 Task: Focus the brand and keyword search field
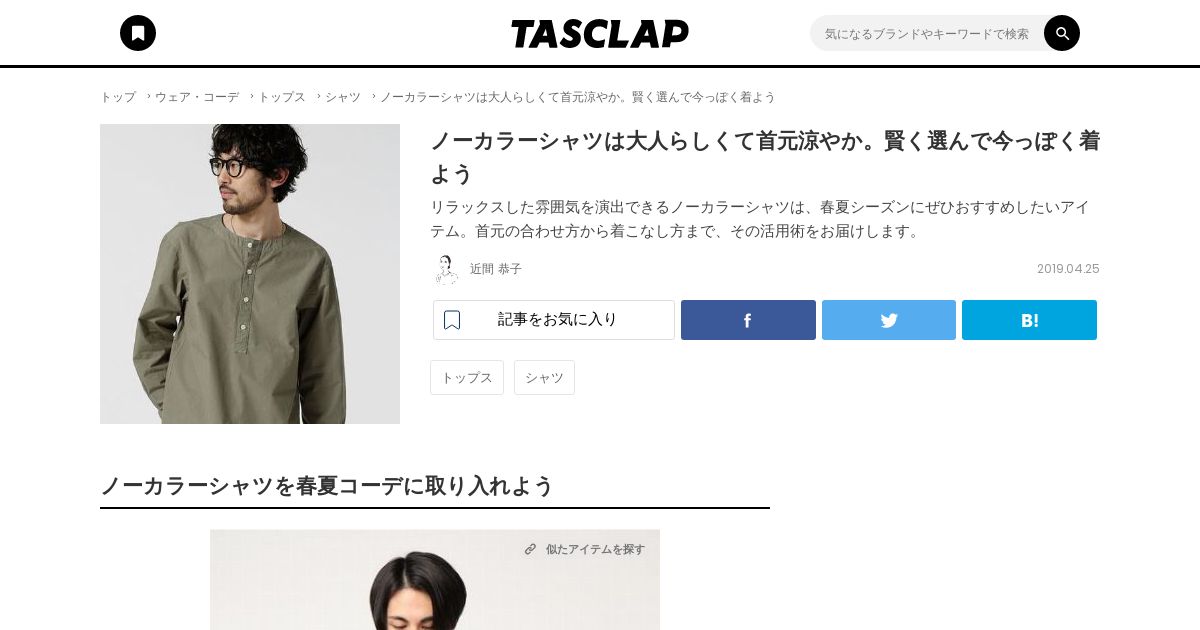(x=927, y=33)
